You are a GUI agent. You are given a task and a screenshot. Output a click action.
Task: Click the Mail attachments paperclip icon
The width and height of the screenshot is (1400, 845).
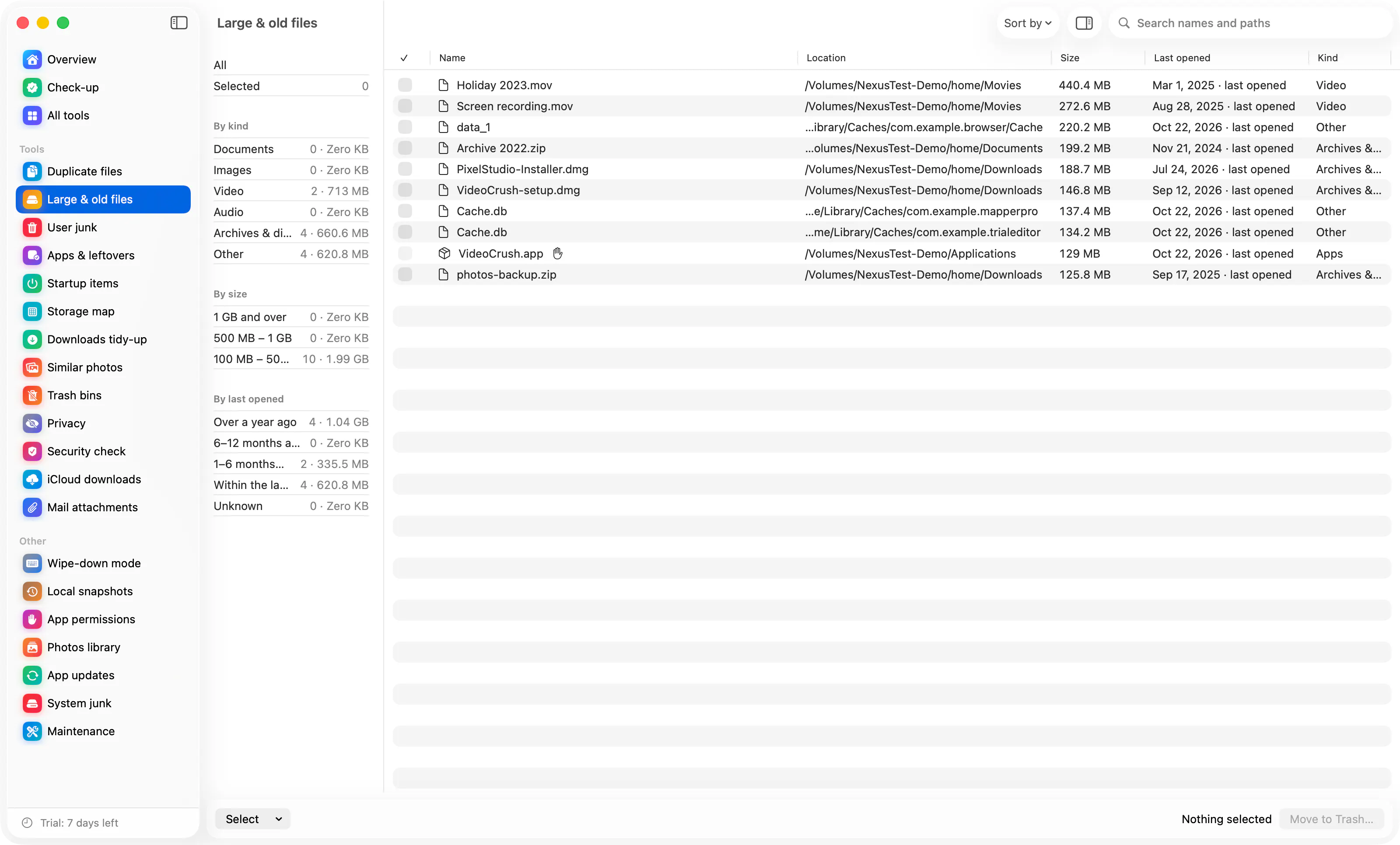coord(32,507)
